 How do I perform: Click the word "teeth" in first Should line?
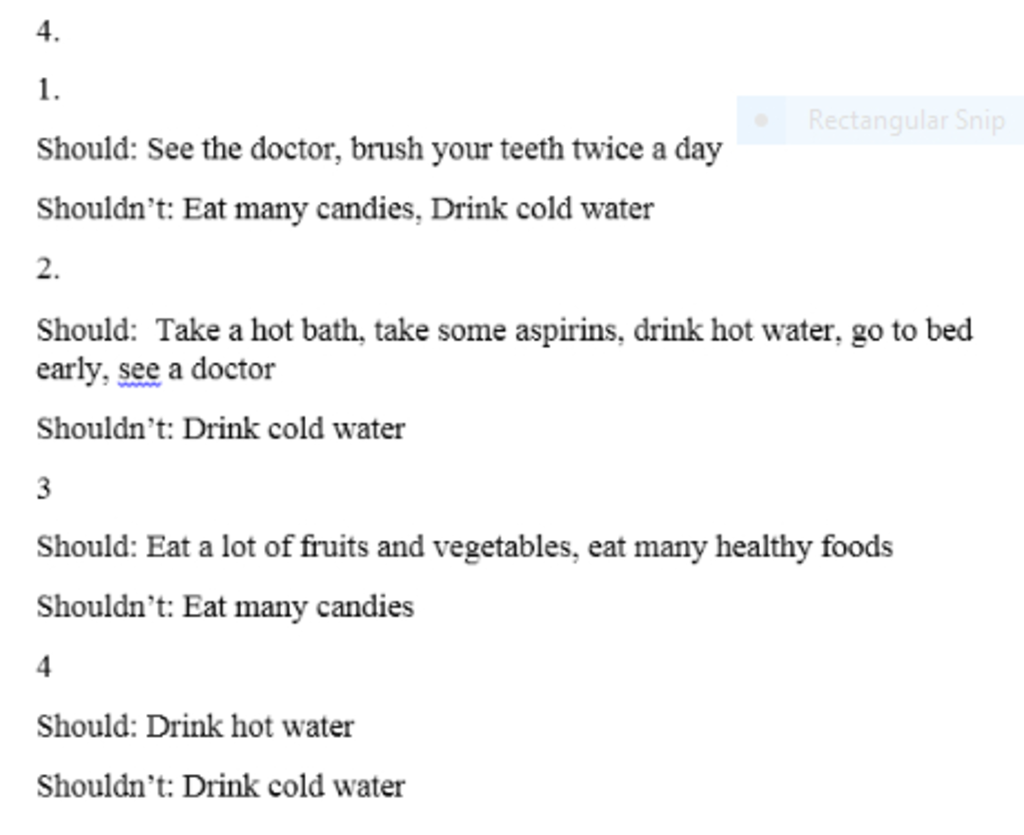click(x=533, y=149)
